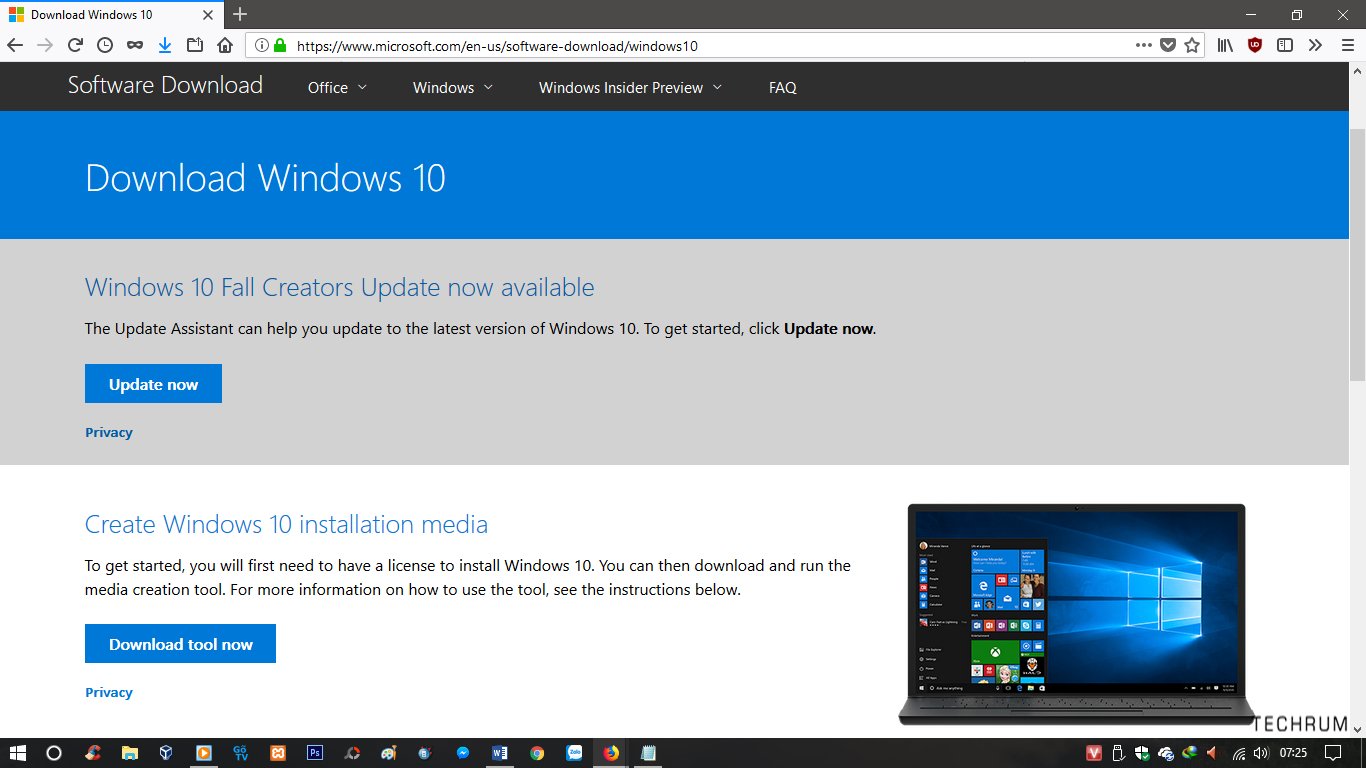Viewport: 1366px width, 768px height.
Task: Open the Windows action center notifications
Action: click(x=1333, y=753)
